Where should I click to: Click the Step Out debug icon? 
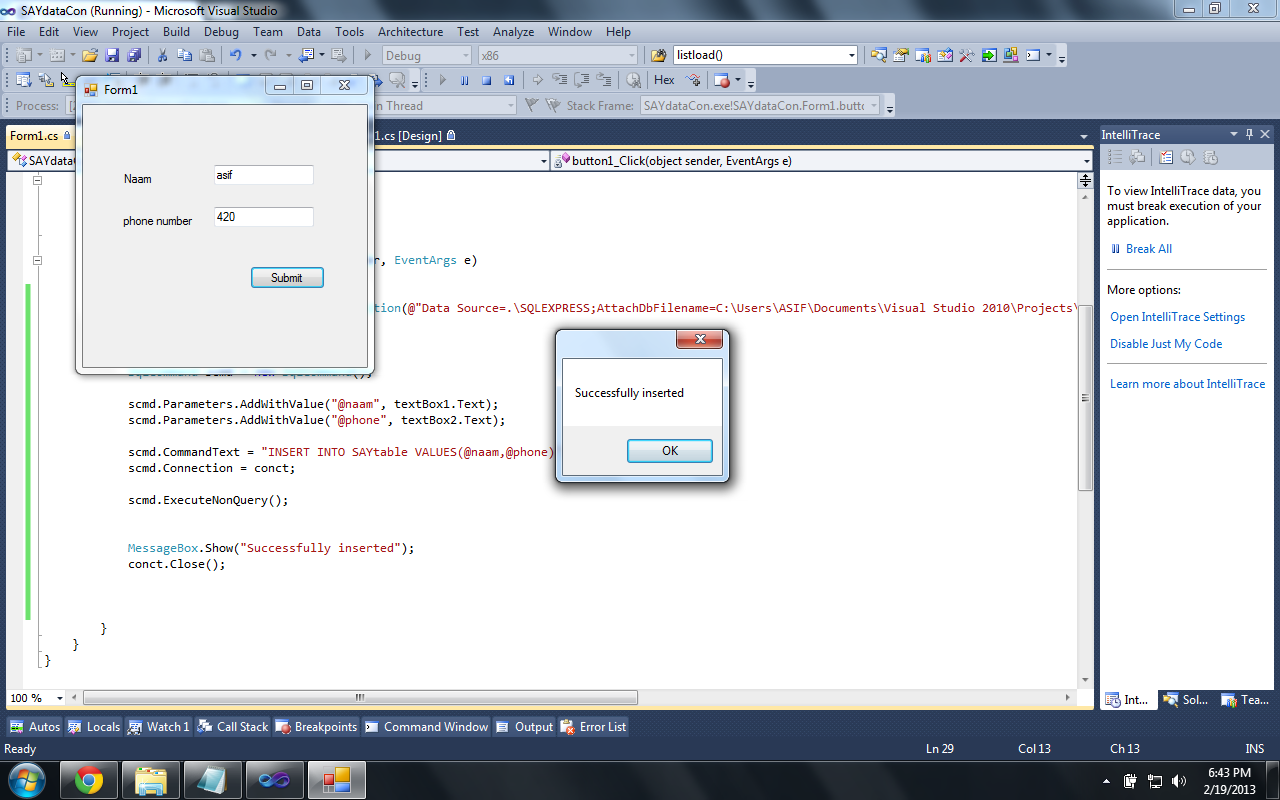[x=604, y=80]
